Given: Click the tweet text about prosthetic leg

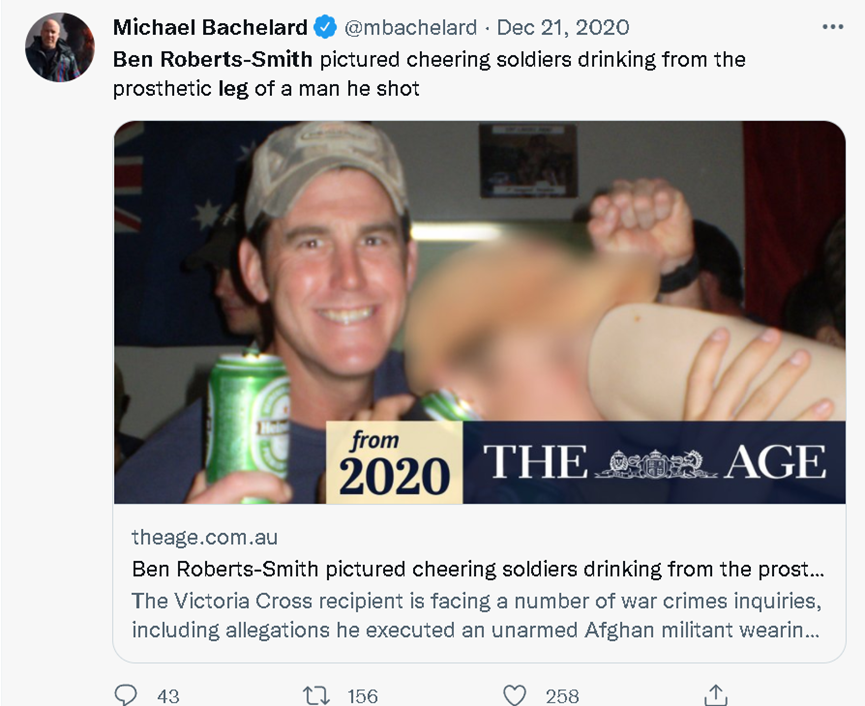Looking at the screenshot, I should 429,73.
